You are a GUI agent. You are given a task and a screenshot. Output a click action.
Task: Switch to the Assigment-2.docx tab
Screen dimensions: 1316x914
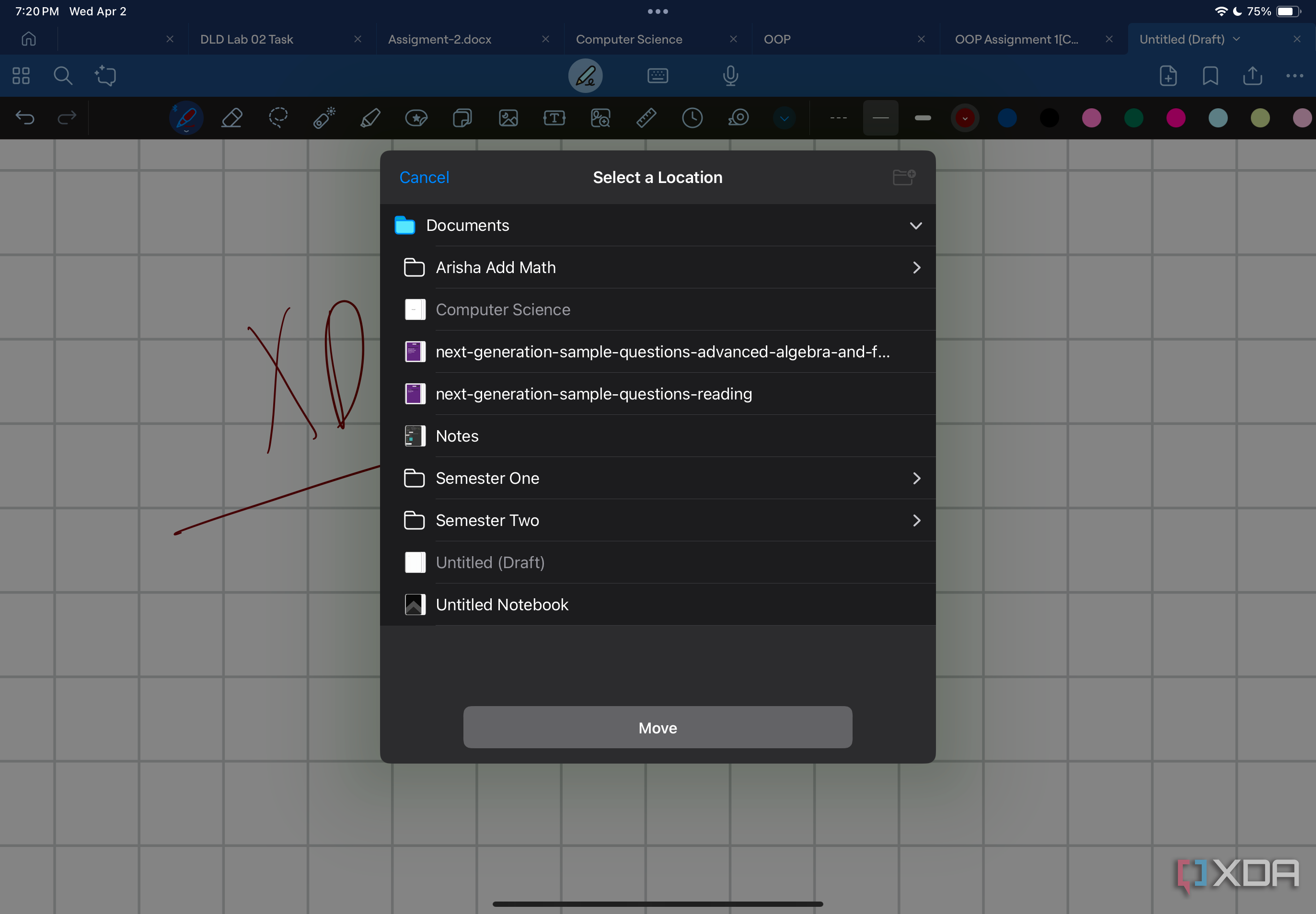pos(439,39)
